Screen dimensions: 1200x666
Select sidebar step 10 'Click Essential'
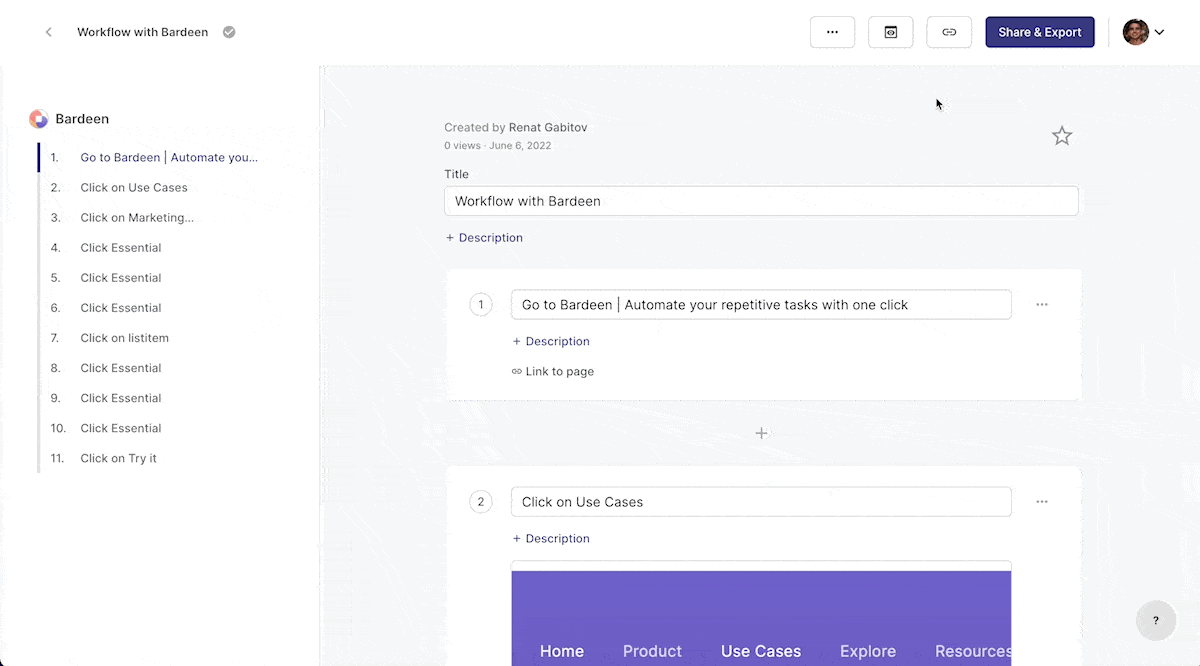(121, 428)
